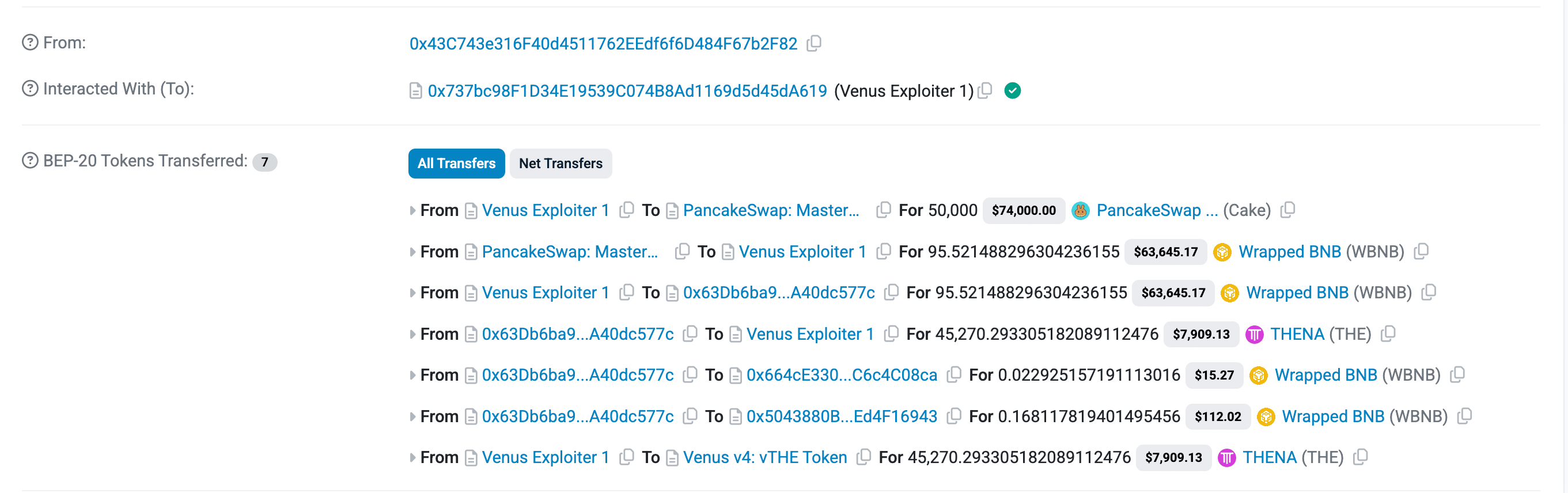Copy the Venus Exploiter 1 contract address
Screen dimensions: 1568x493
tap(984, 90)
